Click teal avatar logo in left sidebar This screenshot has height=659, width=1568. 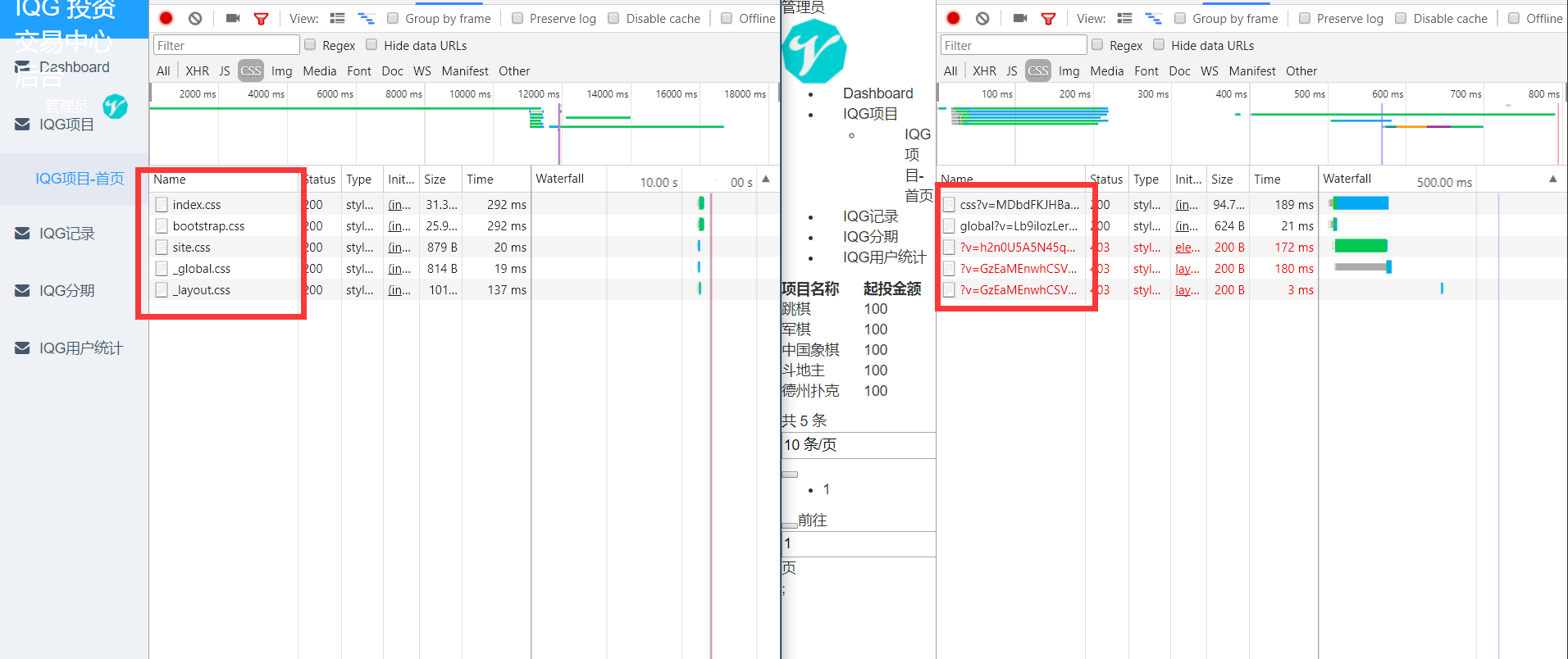(x=115, y=106)
